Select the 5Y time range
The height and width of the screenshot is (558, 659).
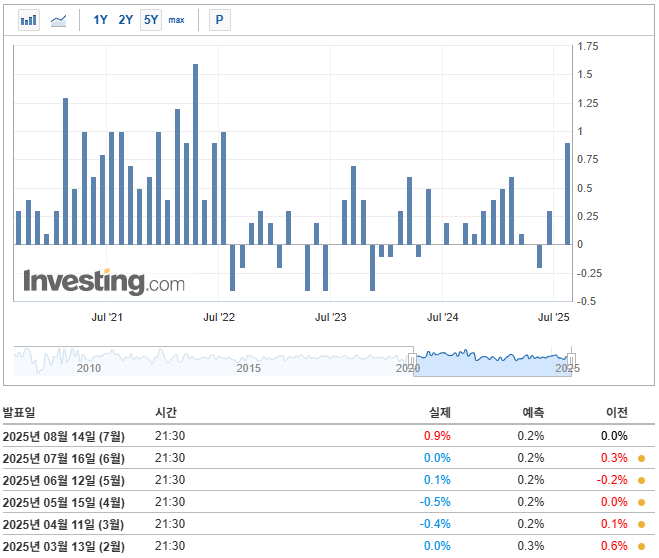(x=150, y=20)
